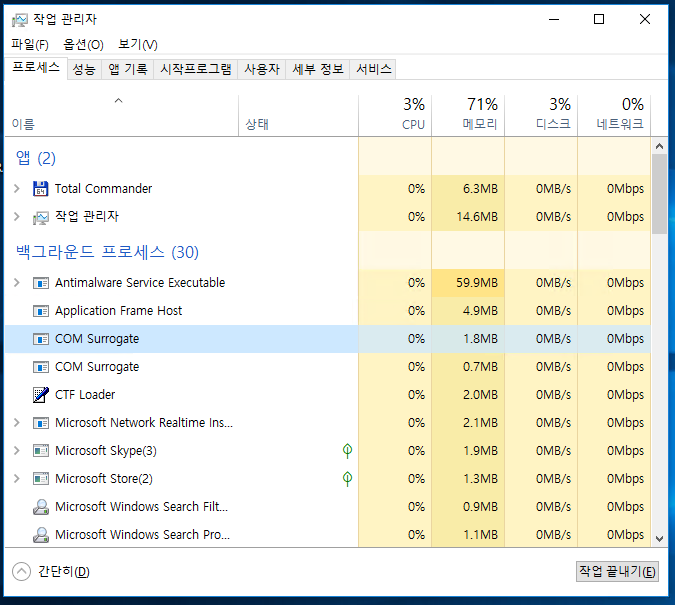Click the 간단히 circle arrow icon
Viewport: 675px width, 605px height.
pos(22,572)
